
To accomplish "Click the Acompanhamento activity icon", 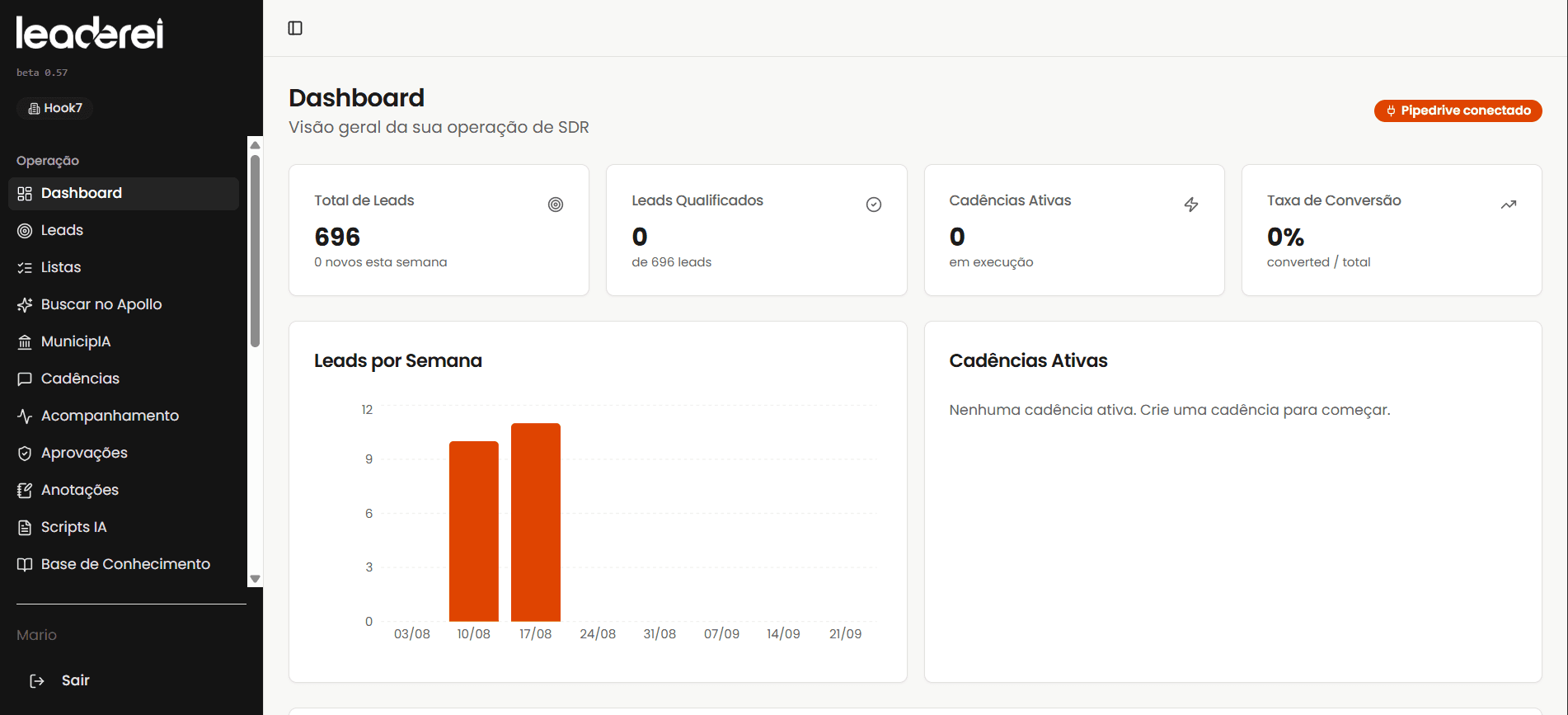I will (x=25, y=416).
